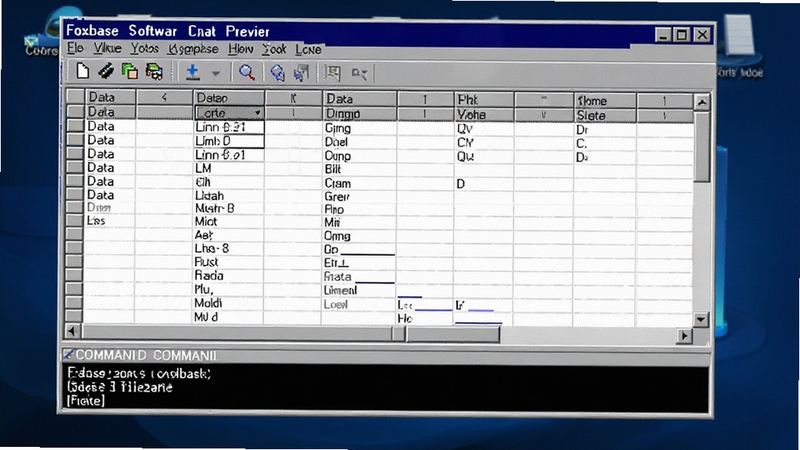Click the New blank document icon

(x=82, y=71)
